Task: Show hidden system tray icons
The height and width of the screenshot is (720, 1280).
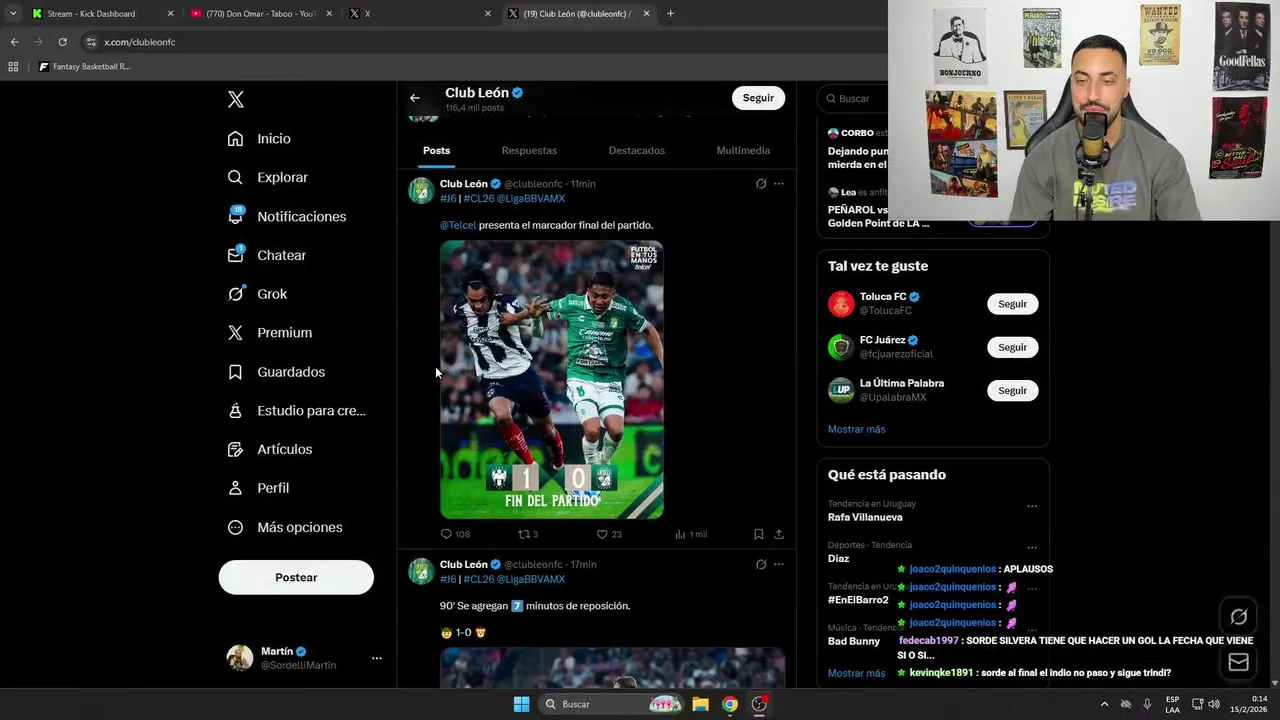Action: tap(1104, 704)
